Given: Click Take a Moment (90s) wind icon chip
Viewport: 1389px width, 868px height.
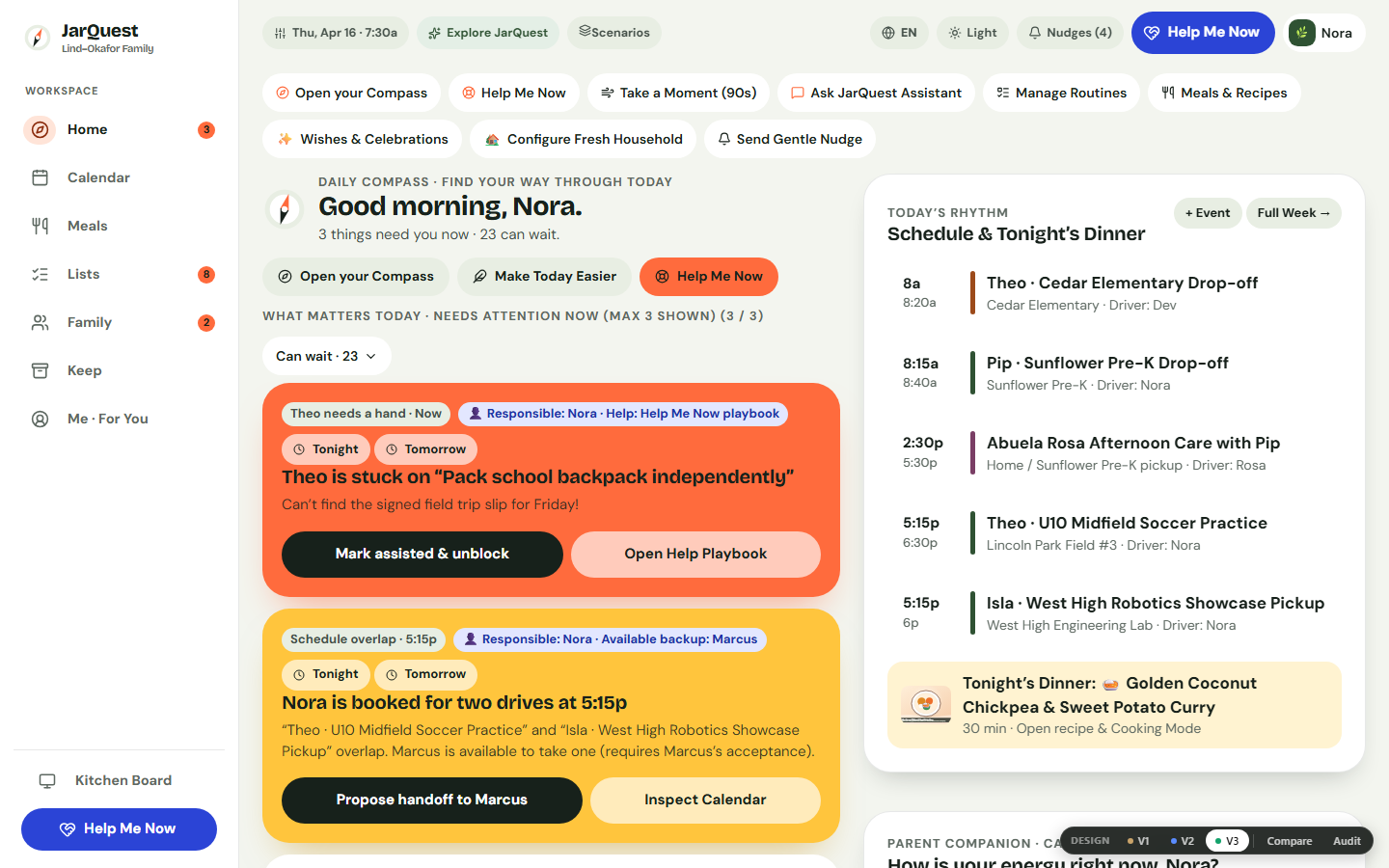Looking at the screenshot, I should pos(678,93).
